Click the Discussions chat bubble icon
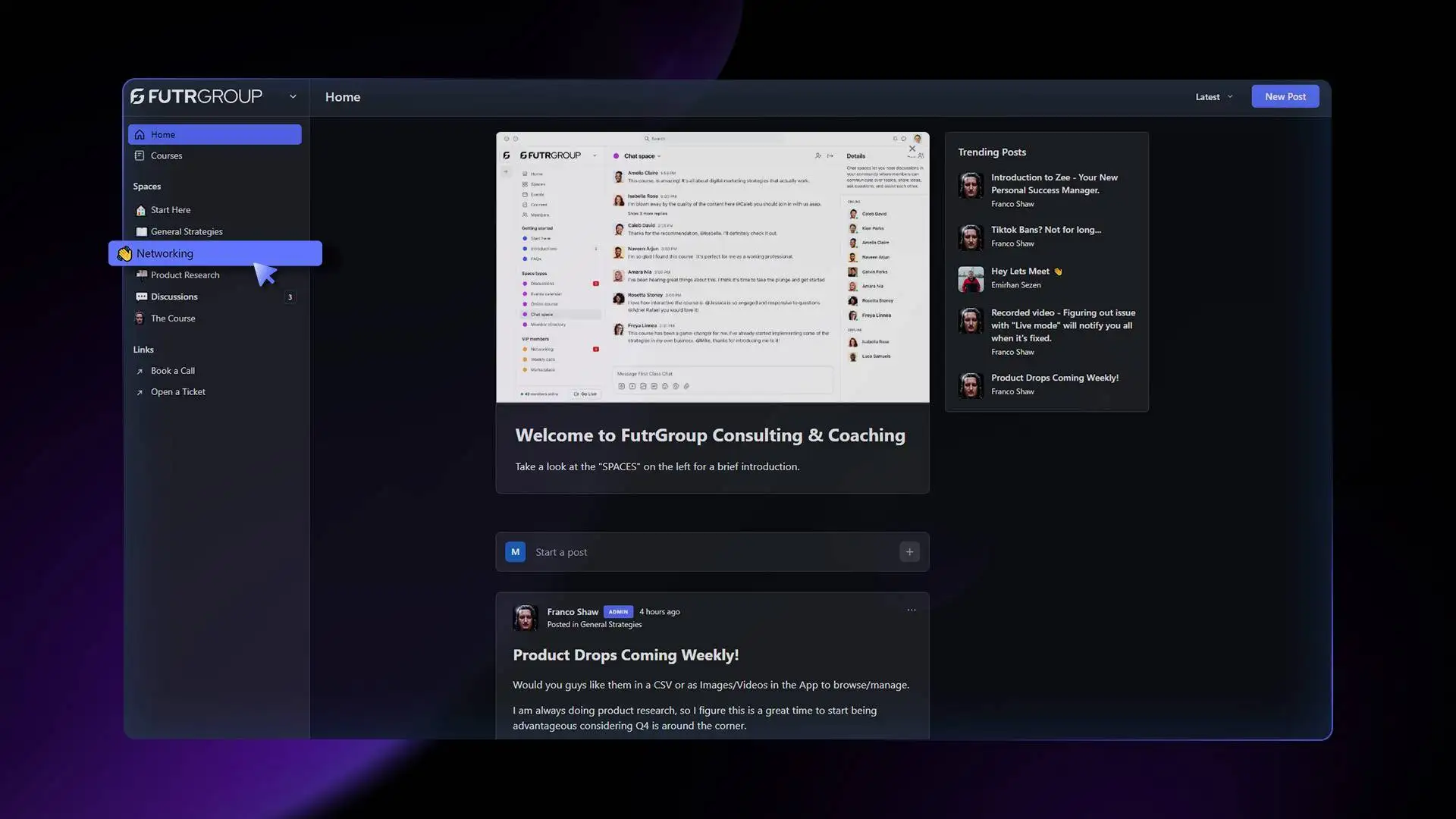Image resolution: width=1456 pixels, height=819 pixels. pos(141,297)
